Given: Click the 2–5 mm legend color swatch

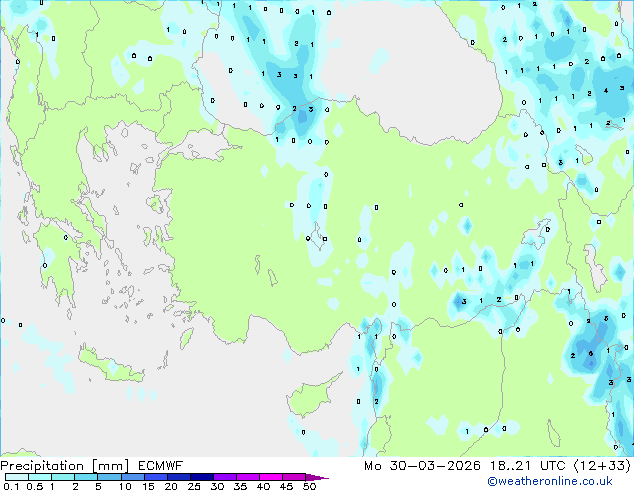Looking at the screenshot, I should (86, 477).
